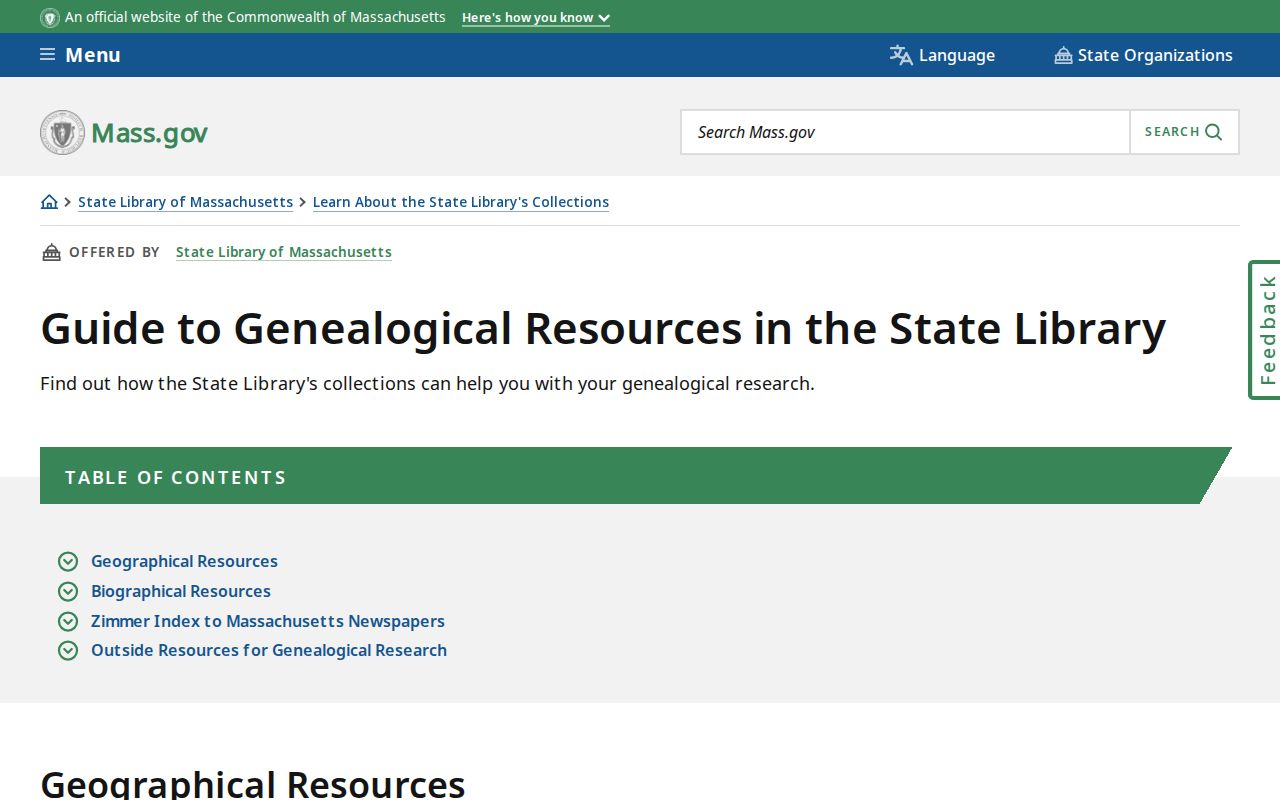This screenshot has width=1280, height=800.
Task: Click the SEARCH button text
Action: 1172,132
